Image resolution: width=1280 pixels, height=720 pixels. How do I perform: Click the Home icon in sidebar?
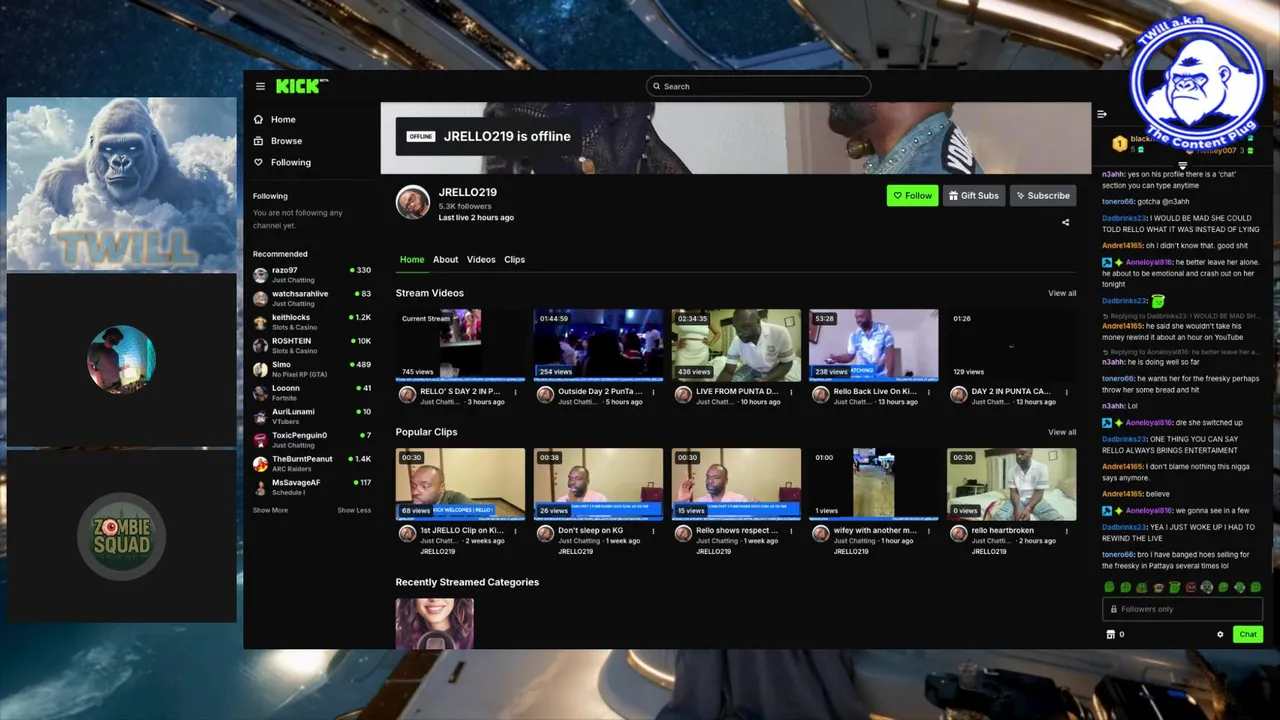pyautogui.click(x=258, y=119)
